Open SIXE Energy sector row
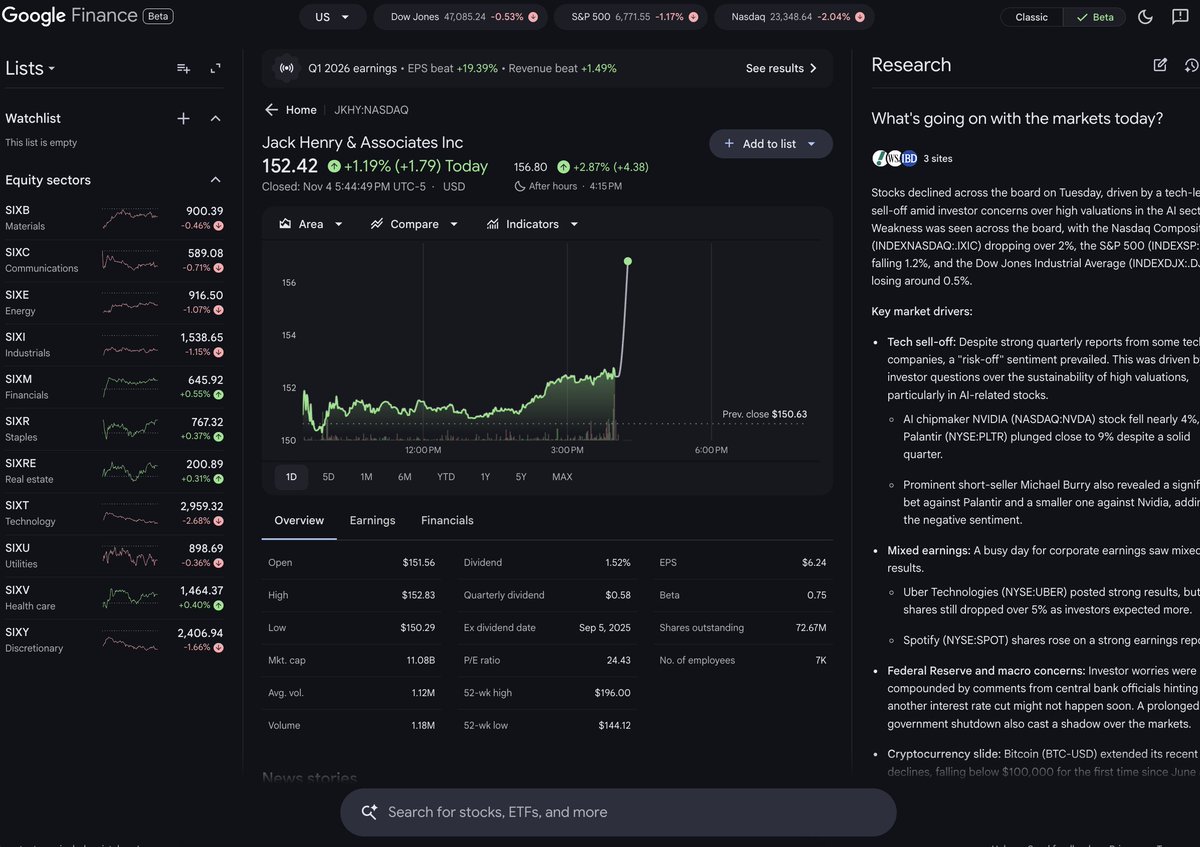This screenshot has height=847, width=1200. point(114,302)
